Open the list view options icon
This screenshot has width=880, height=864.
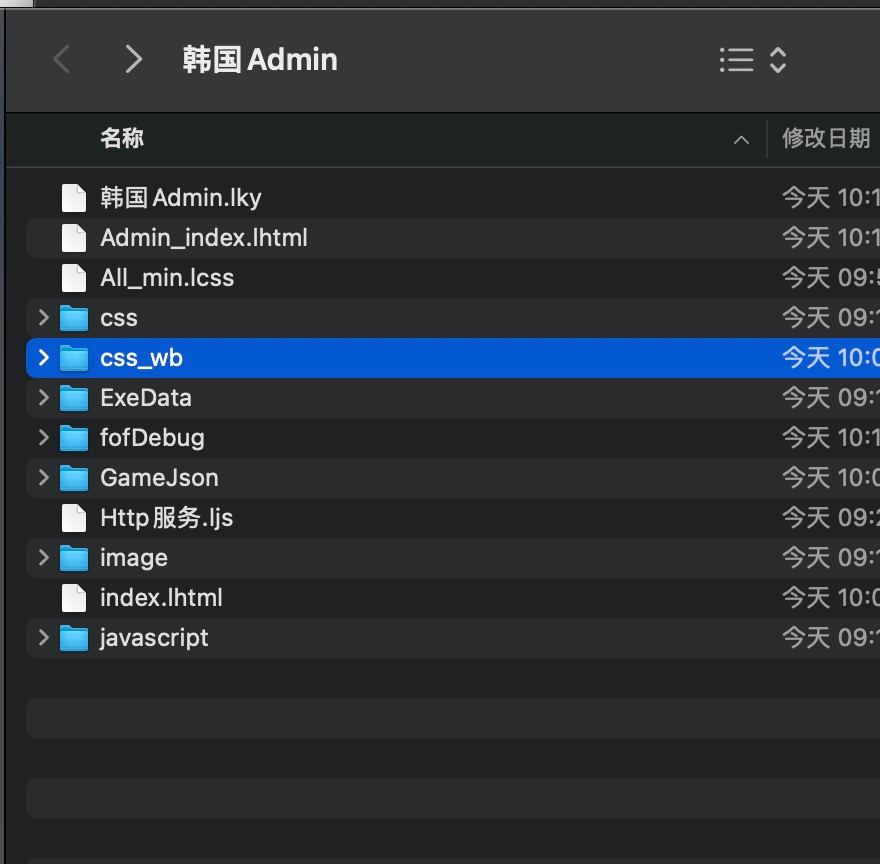(736, 60)
